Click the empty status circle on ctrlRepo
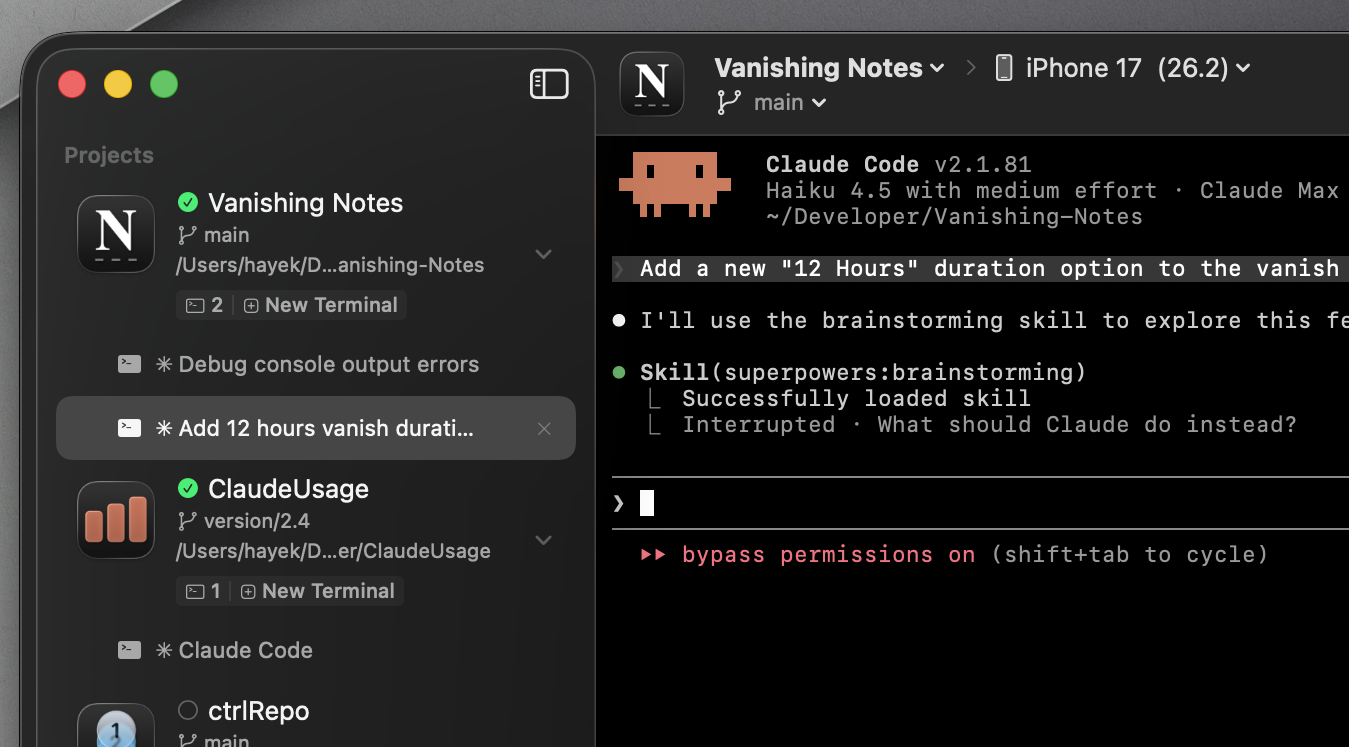This screenshot has height=747, width=1349. pos(188,711)
